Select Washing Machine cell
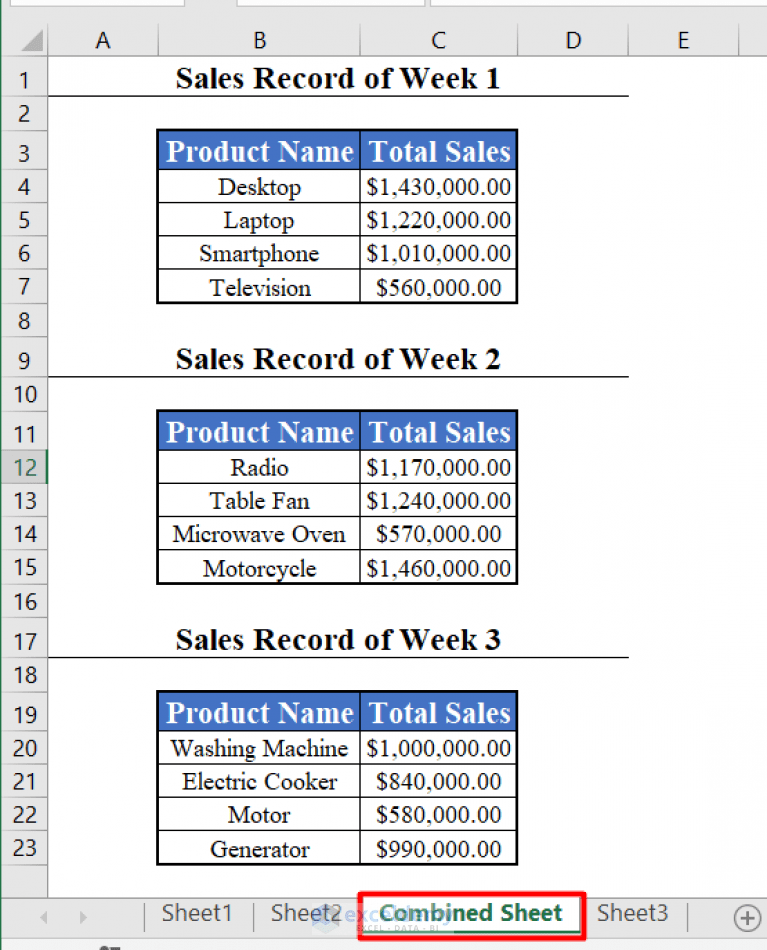 point(259,748)
